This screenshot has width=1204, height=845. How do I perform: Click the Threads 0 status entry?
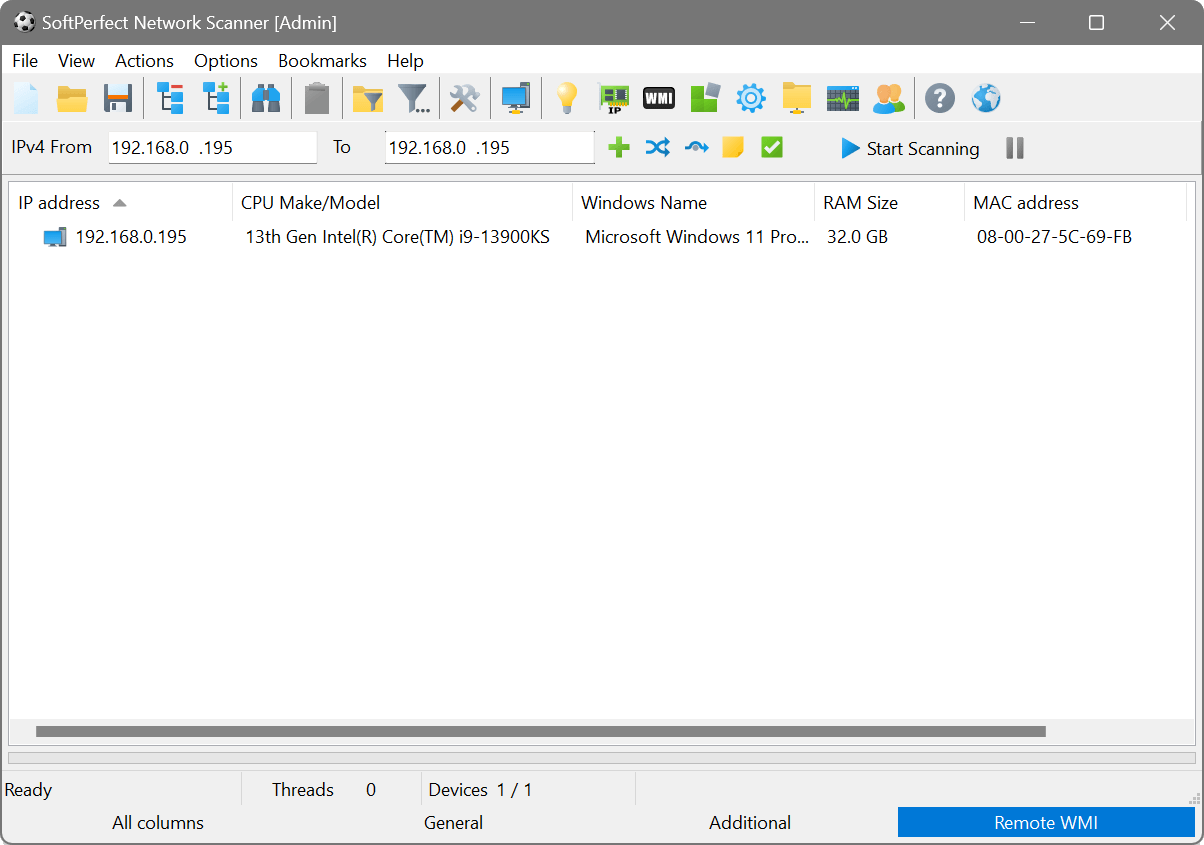tap(324, 790)
